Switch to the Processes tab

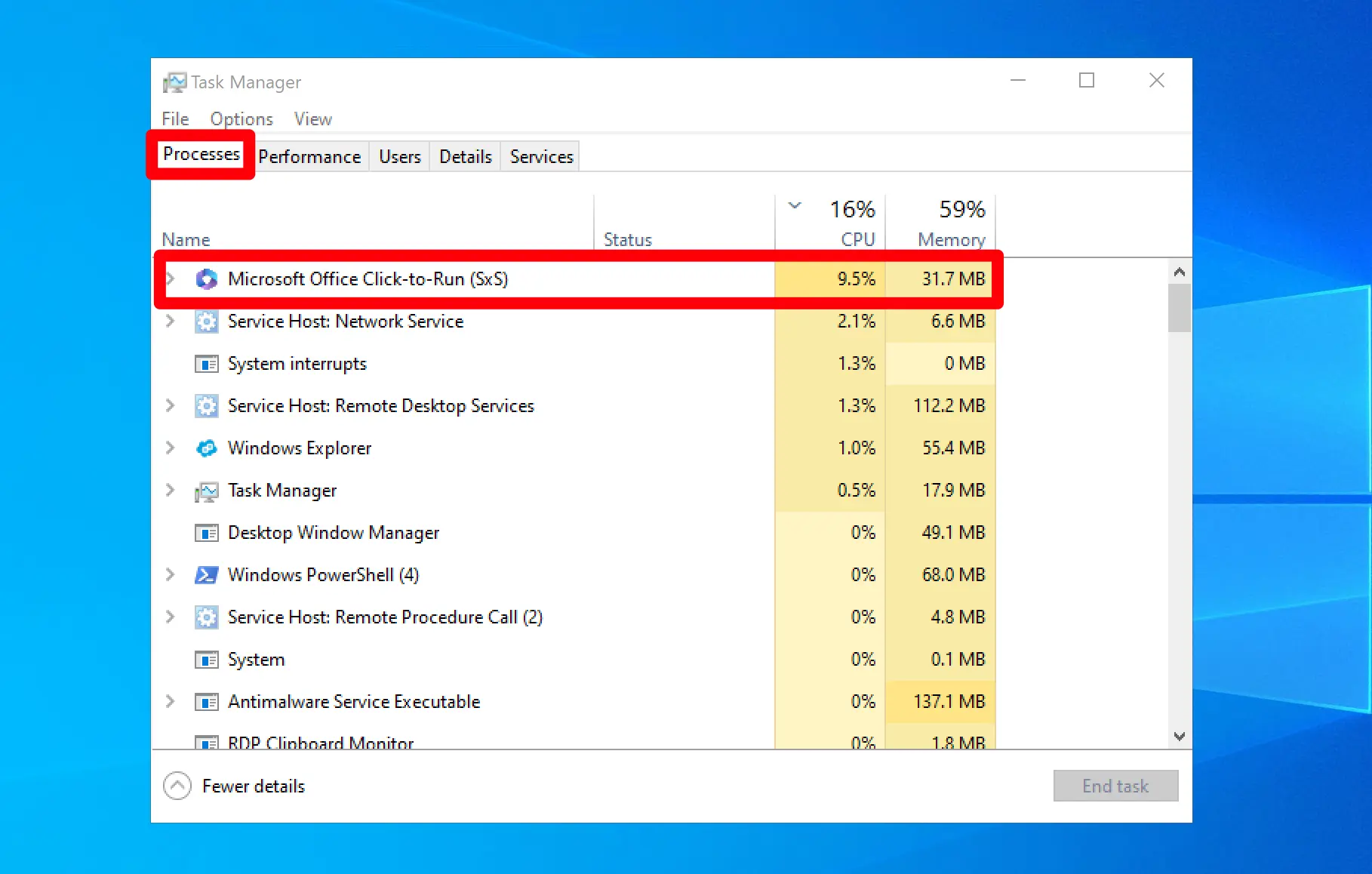click(x=201, y=154)
